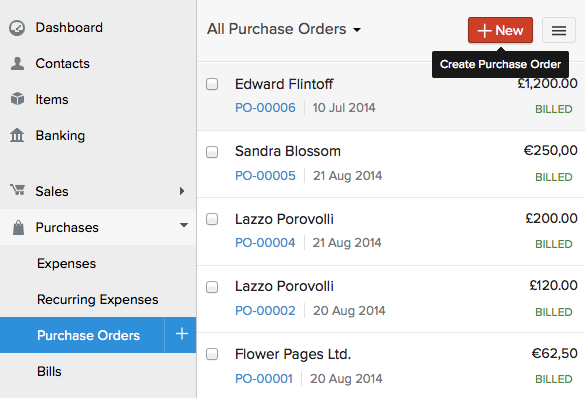Viewport: 585px width, 398px height.
Task: Open Dashboard in the sidebar
Action: 69,28
